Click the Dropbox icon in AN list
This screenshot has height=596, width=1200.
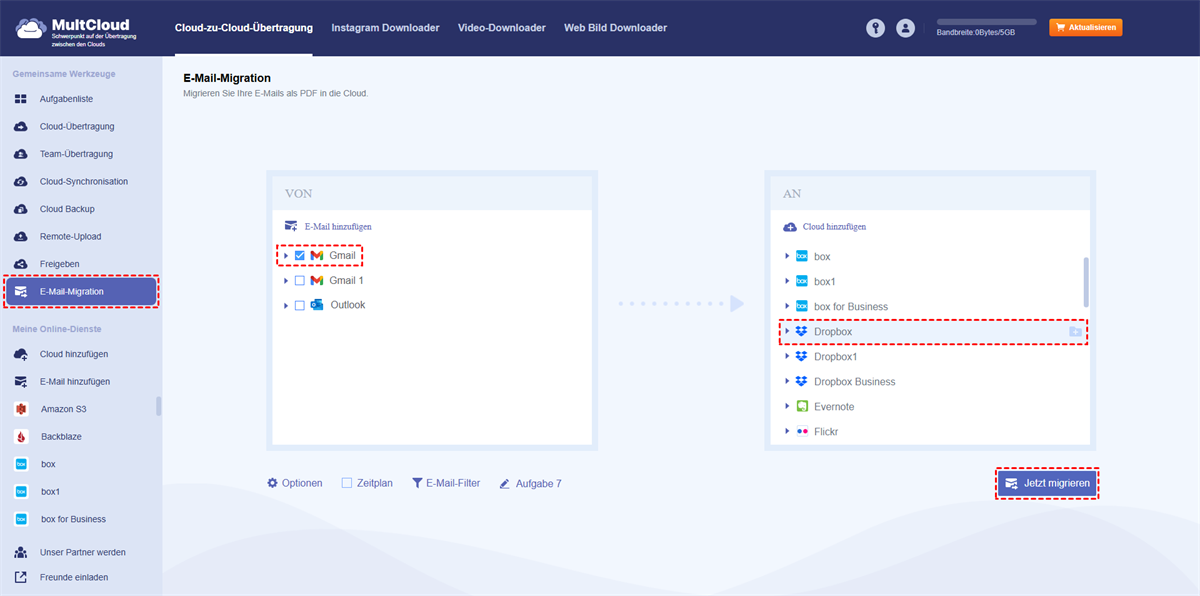[802, 331]
